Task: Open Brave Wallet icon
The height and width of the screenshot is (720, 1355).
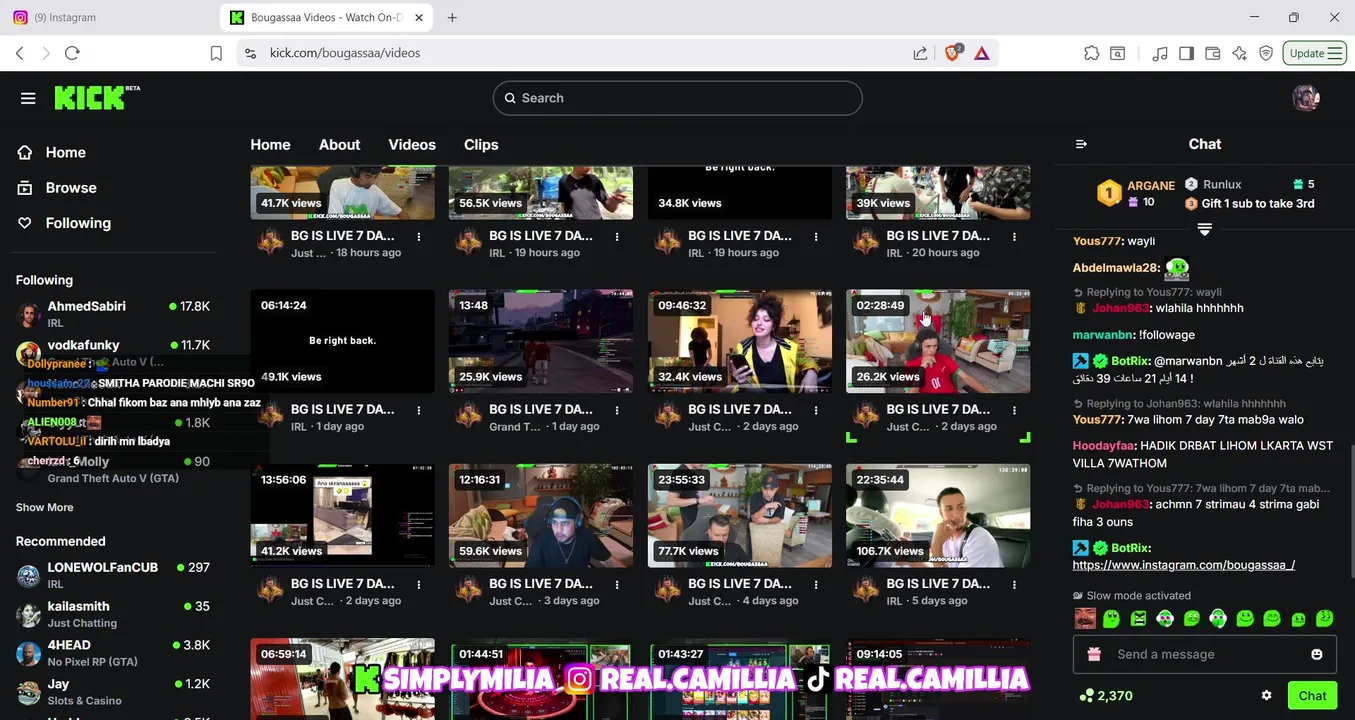Action: coord(1212,53)
